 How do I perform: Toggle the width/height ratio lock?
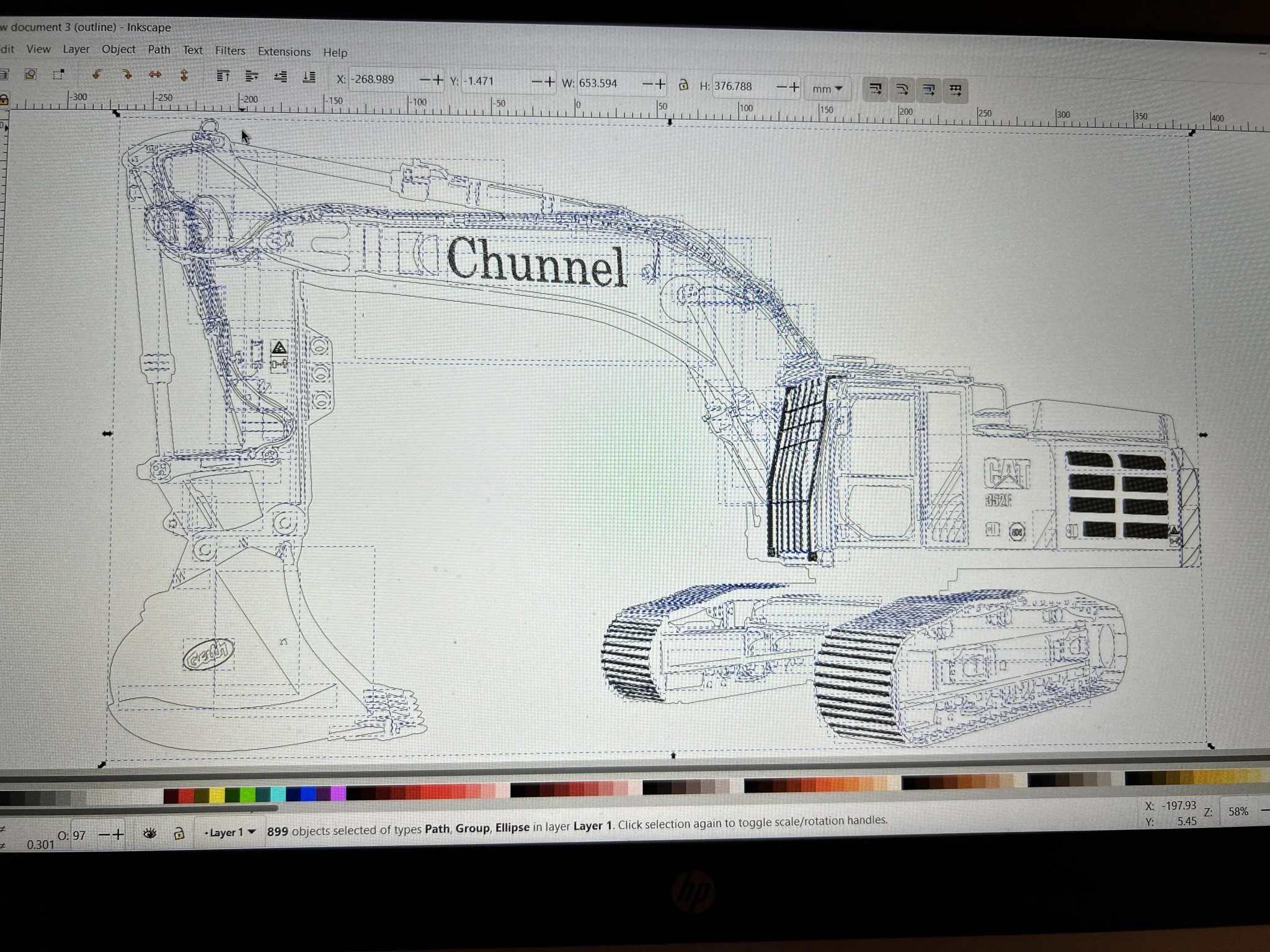(683, 85)
